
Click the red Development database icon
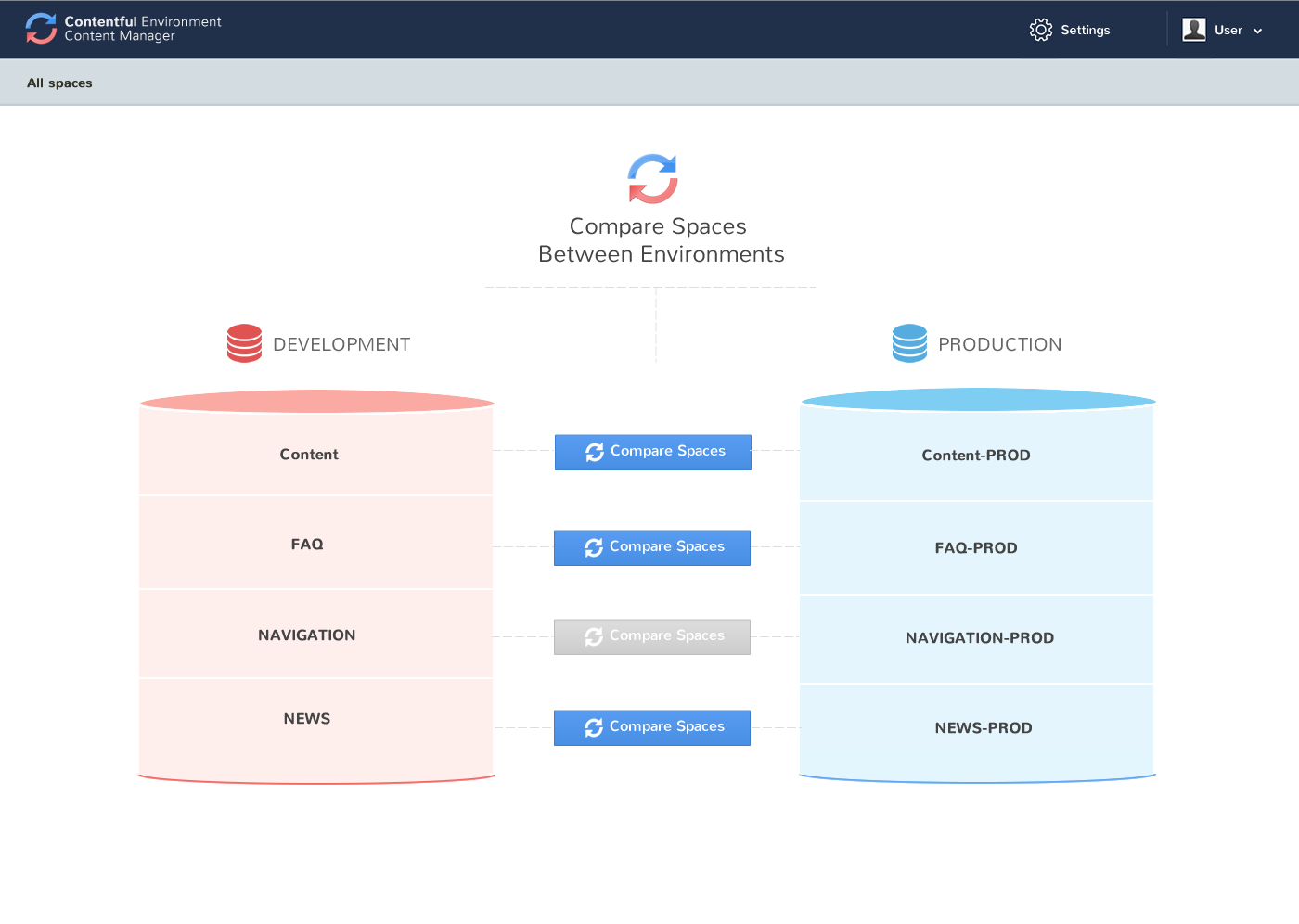coord(244,343)
